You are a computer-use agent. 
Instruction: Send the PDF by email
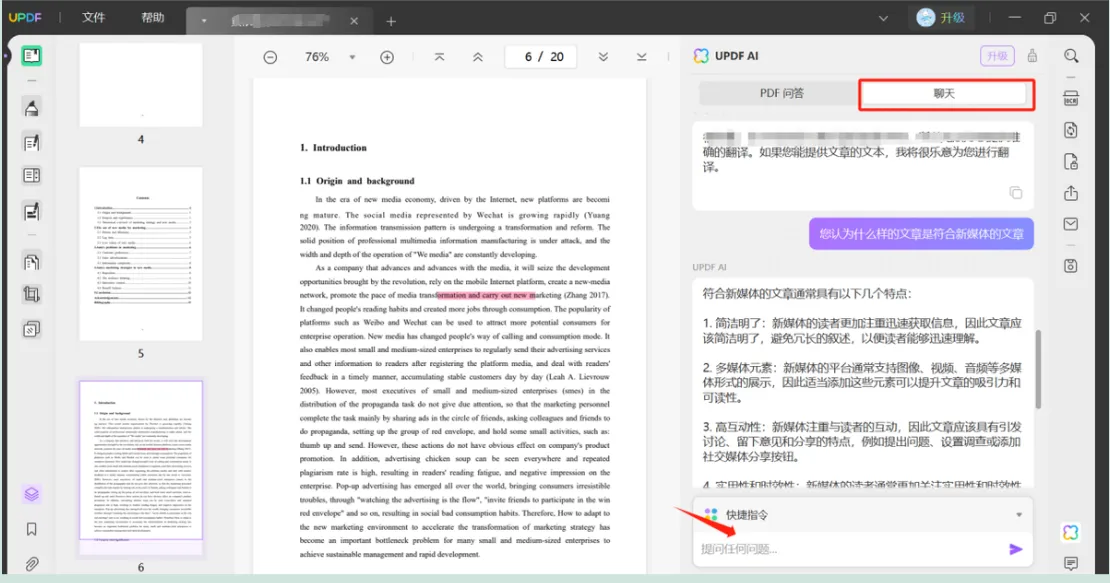(1071, 224)
